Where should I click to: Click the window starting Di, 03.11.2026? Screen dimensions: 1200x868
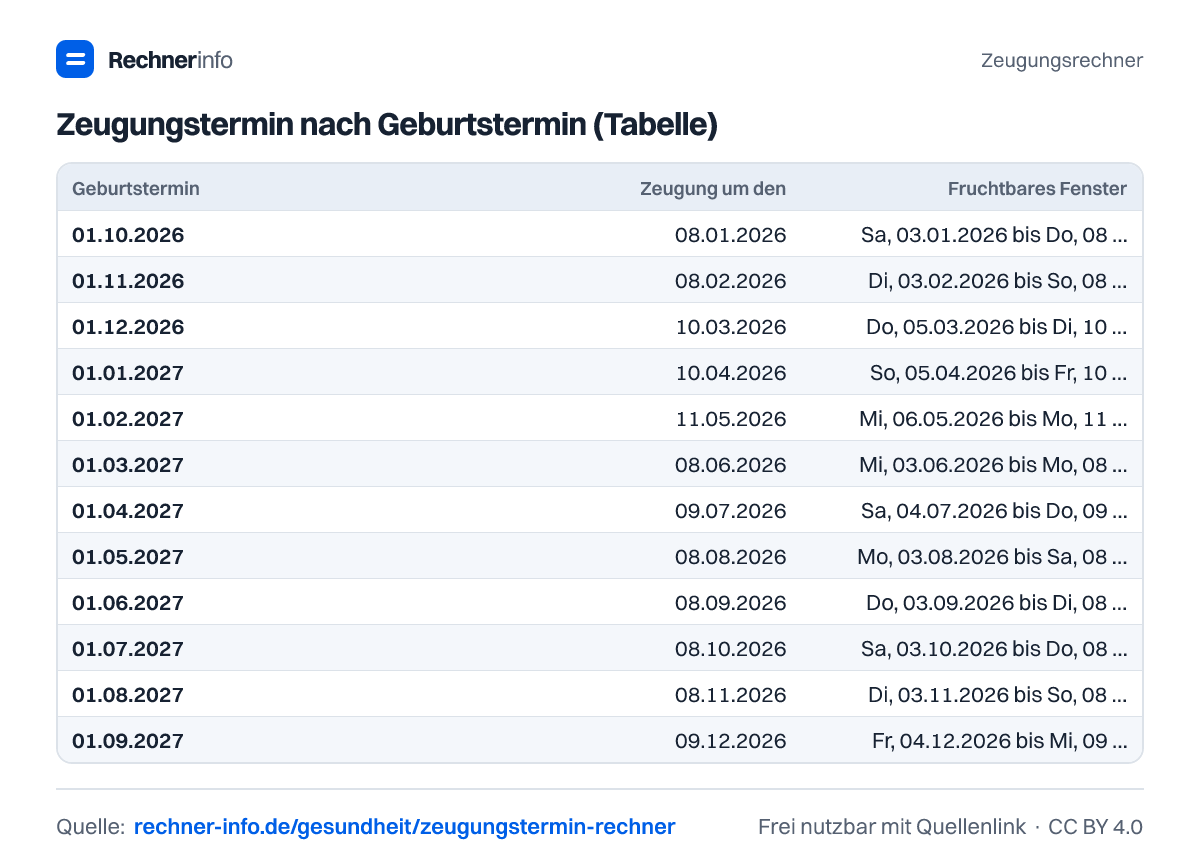coord(997,695)
